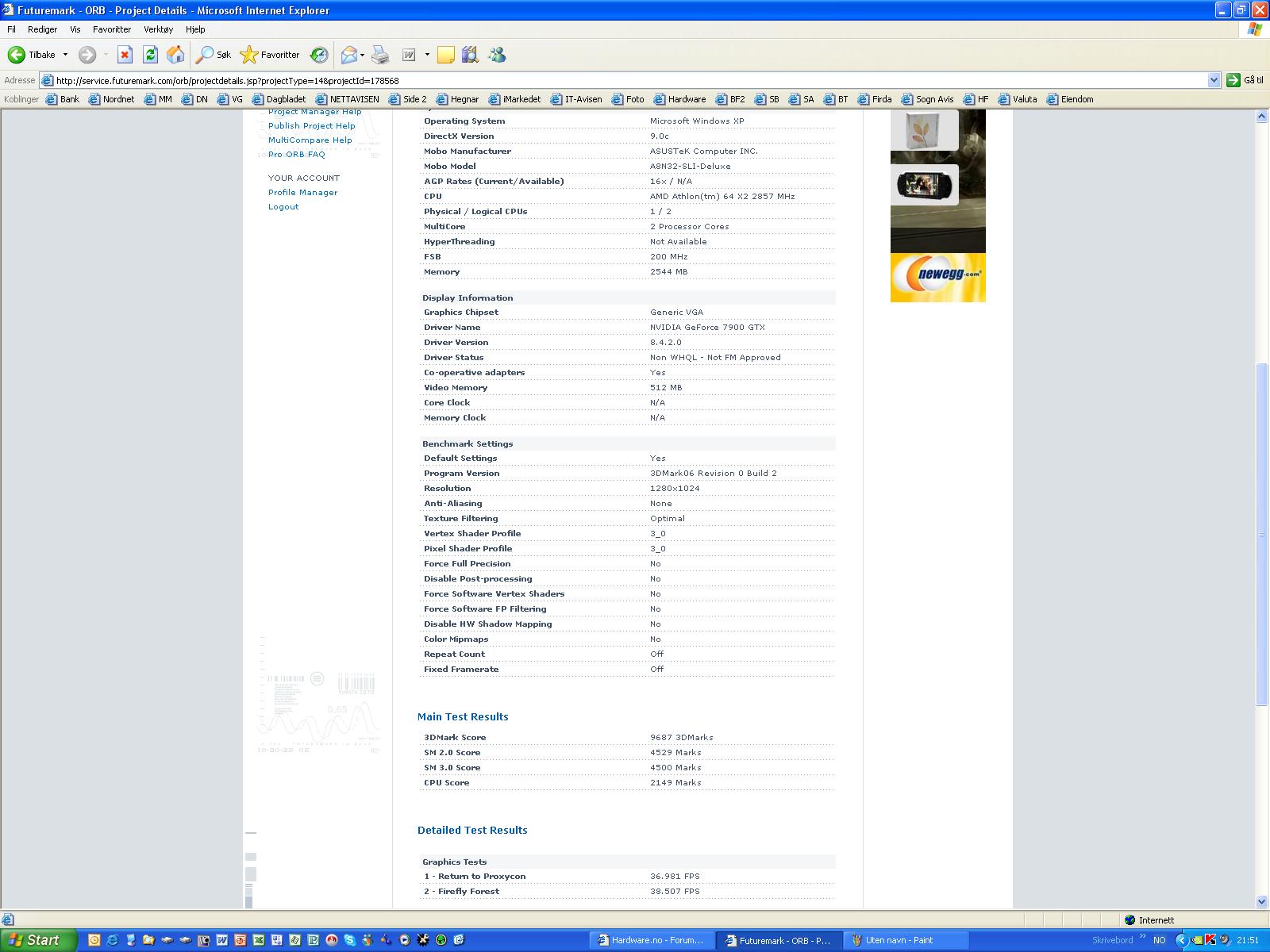
Task: Click the NO language indicator
Action: point(1160,940)
